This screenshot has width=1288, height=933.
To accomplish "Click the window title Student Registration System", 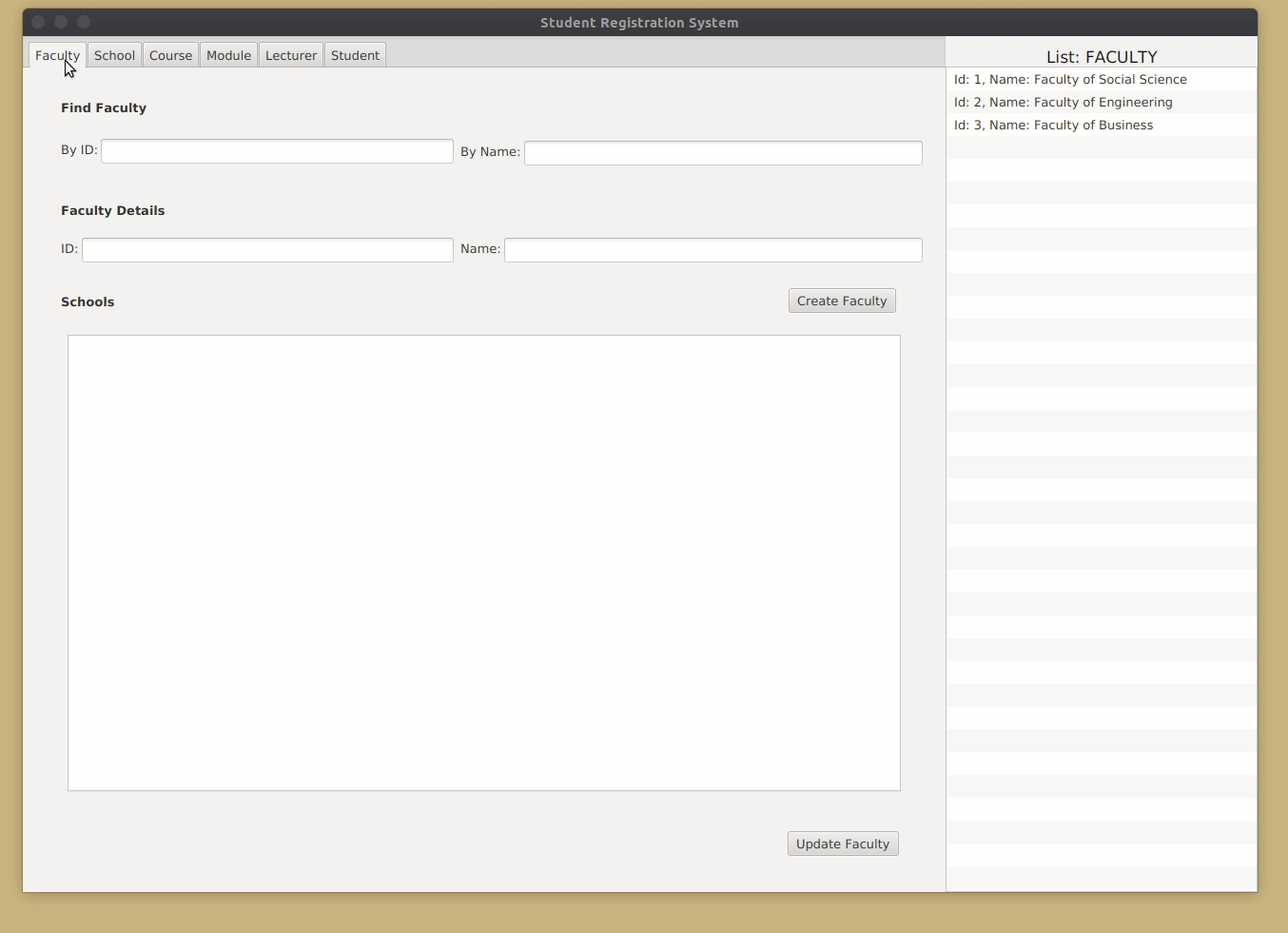I will coord(639,23).
